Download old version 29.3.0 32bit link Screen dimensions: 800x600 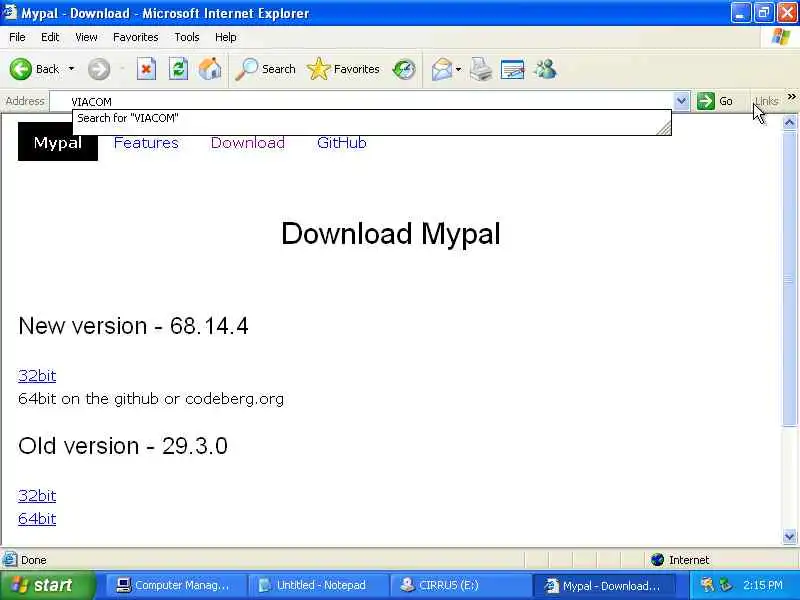37,495
